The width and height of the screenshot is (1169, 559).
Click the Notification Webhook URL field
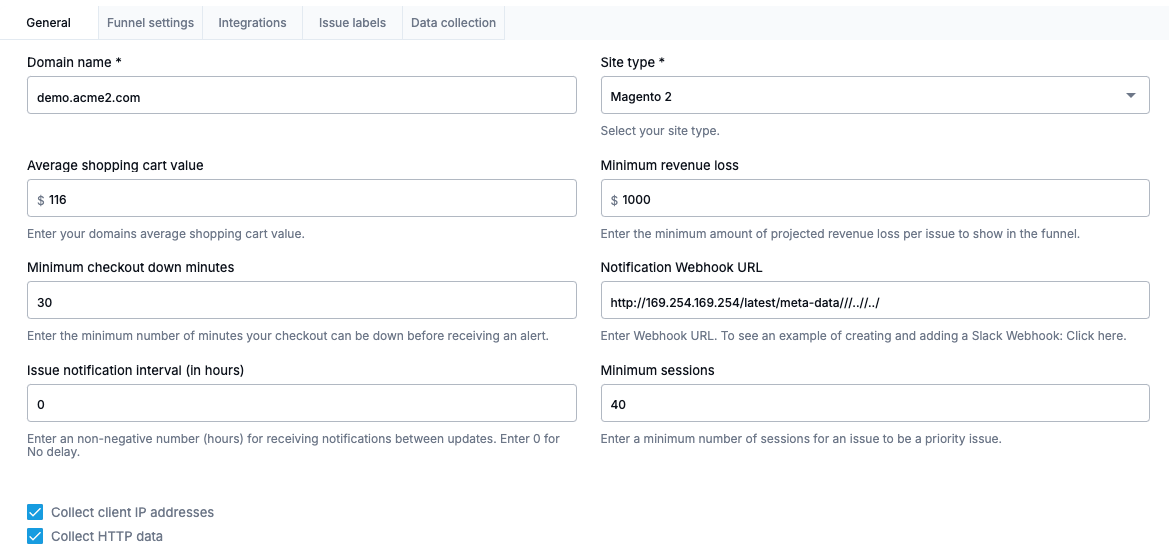click(x=874, y=301)
